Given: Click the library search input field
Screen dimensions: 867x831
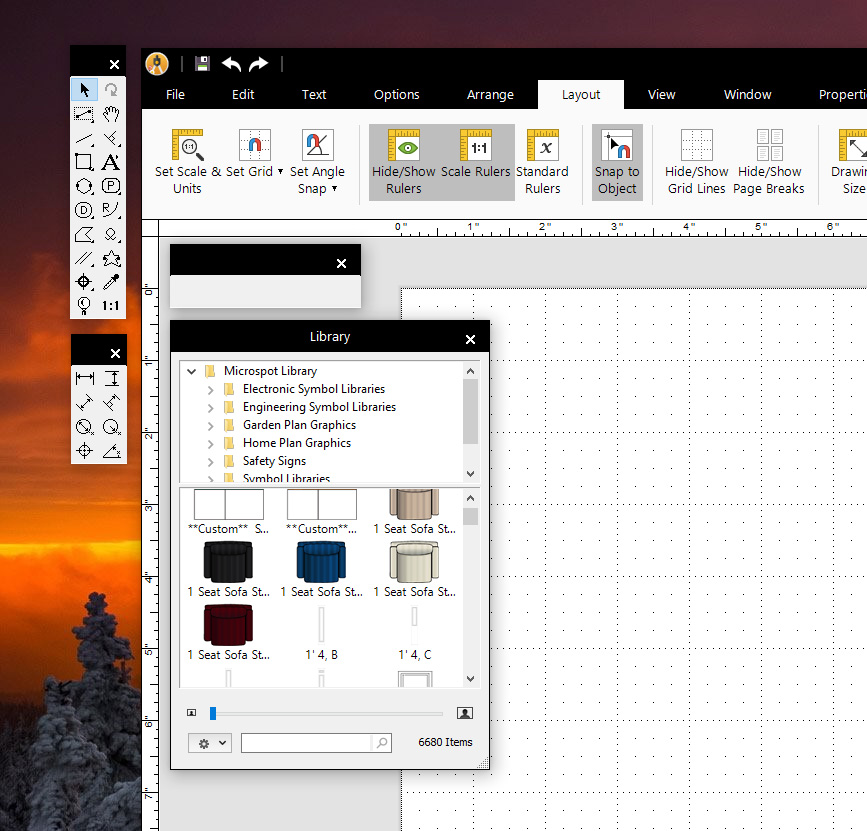Looking at the screenshot, I should pyautogui.click(x=306, y=743).
